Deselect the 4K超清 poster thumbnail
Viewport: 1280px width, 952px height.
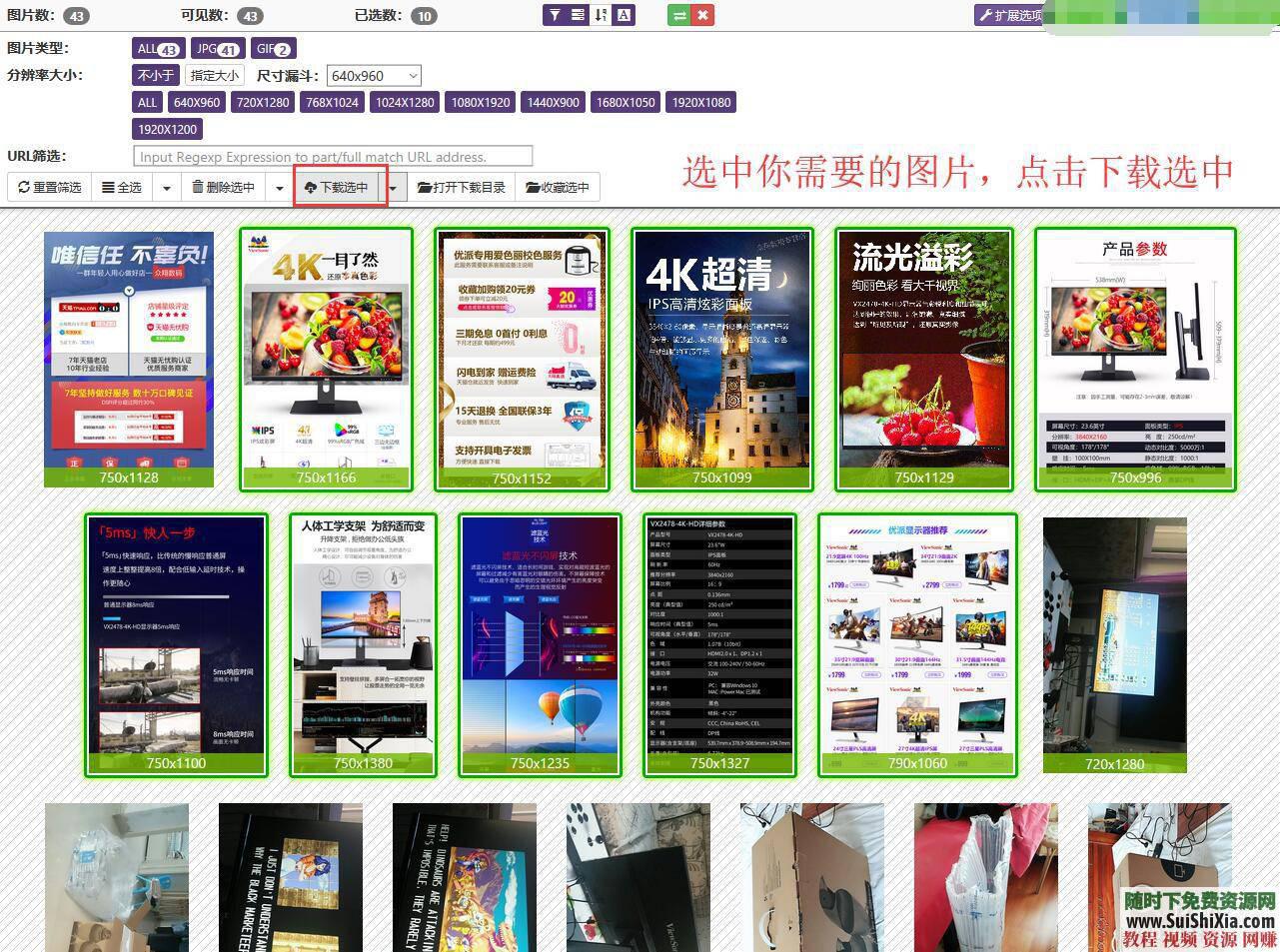point(721,360)
